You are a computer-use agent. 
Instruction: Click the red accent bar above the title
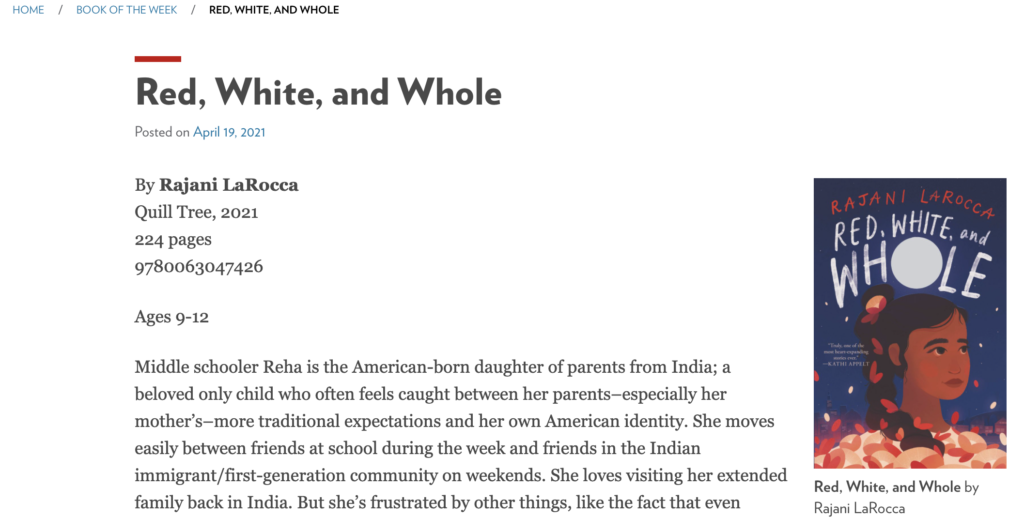[158, 59]
